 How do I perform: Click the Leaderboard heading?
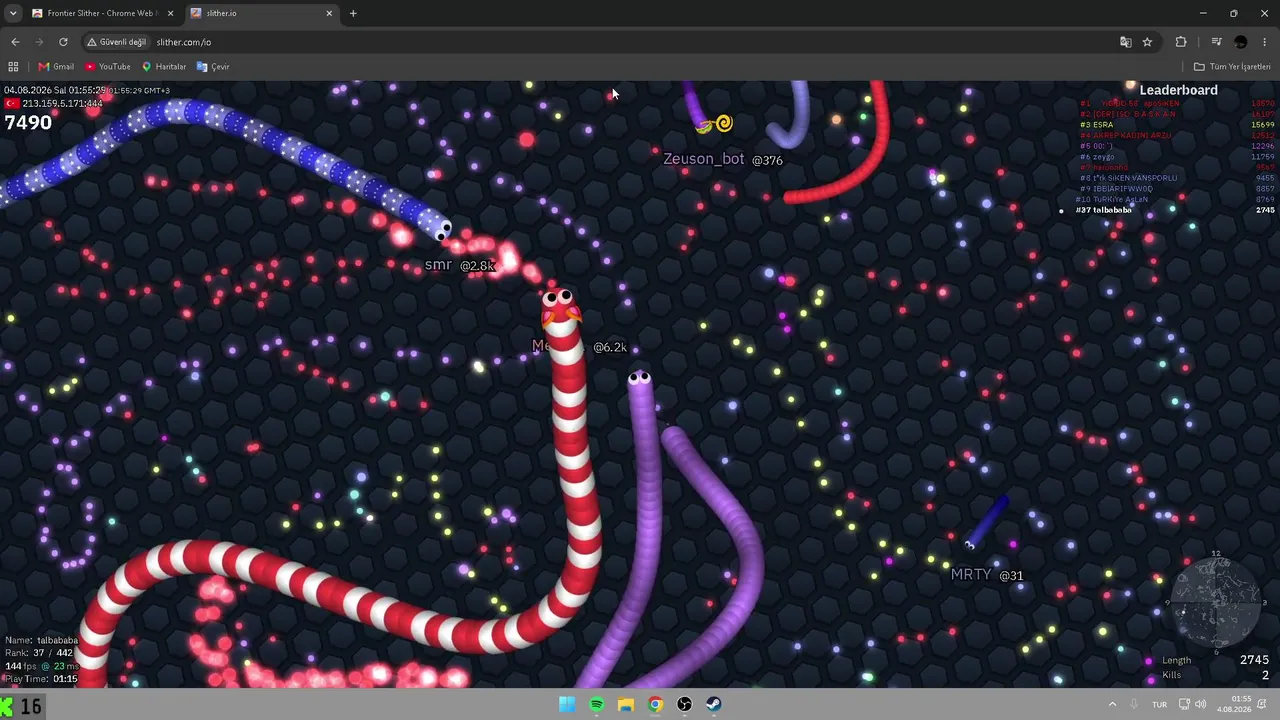point(1178,90)
